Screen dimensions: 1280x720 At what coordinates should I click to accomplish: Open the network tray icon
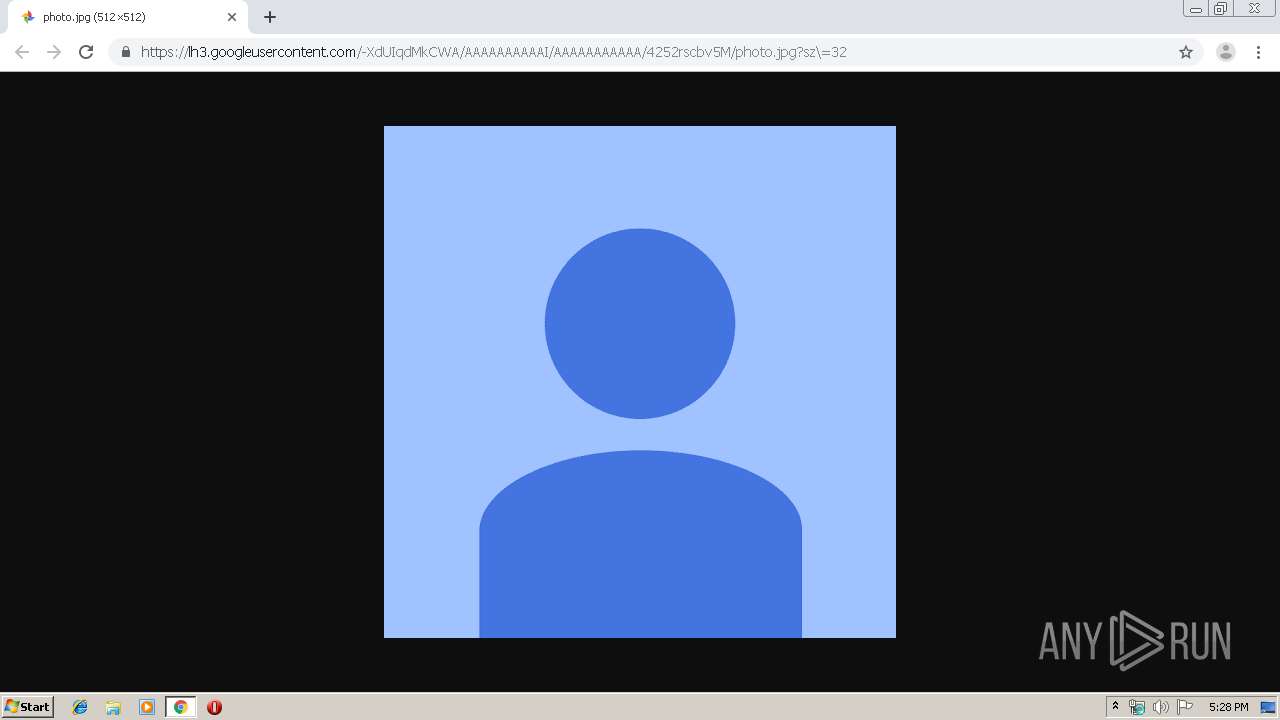point(1137,707)
